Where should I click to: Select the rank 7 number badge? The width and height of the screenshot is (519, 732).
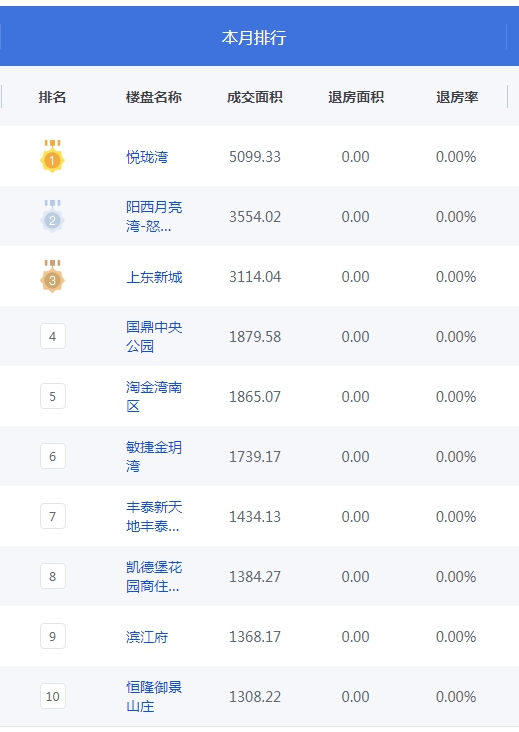(x=53, y=516)
